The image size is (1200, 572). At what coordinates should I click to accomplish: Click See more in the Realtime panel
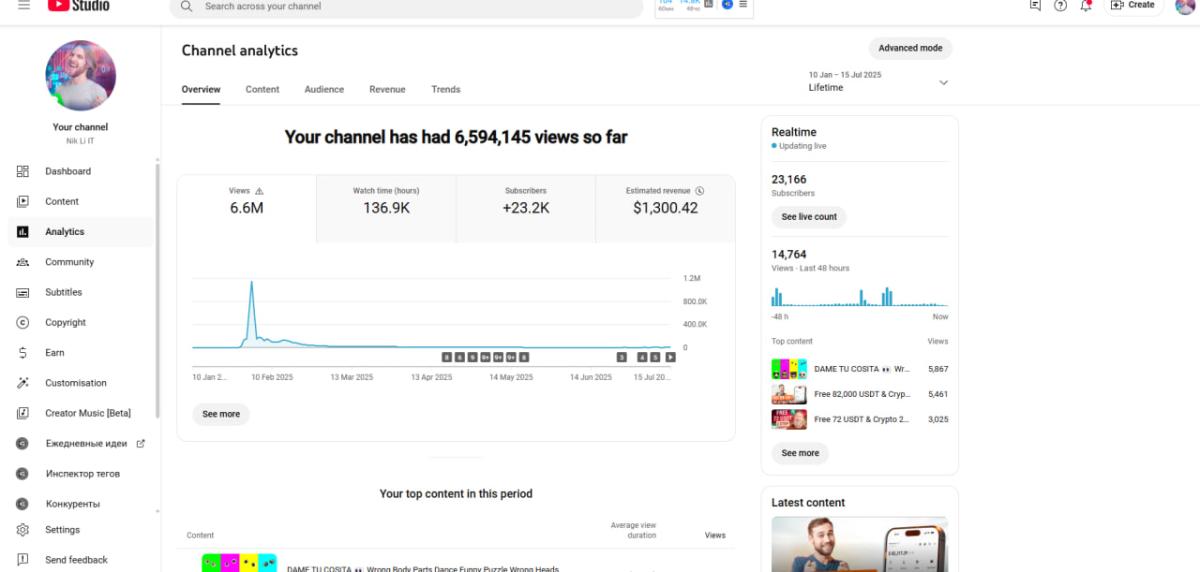(800, 453)
